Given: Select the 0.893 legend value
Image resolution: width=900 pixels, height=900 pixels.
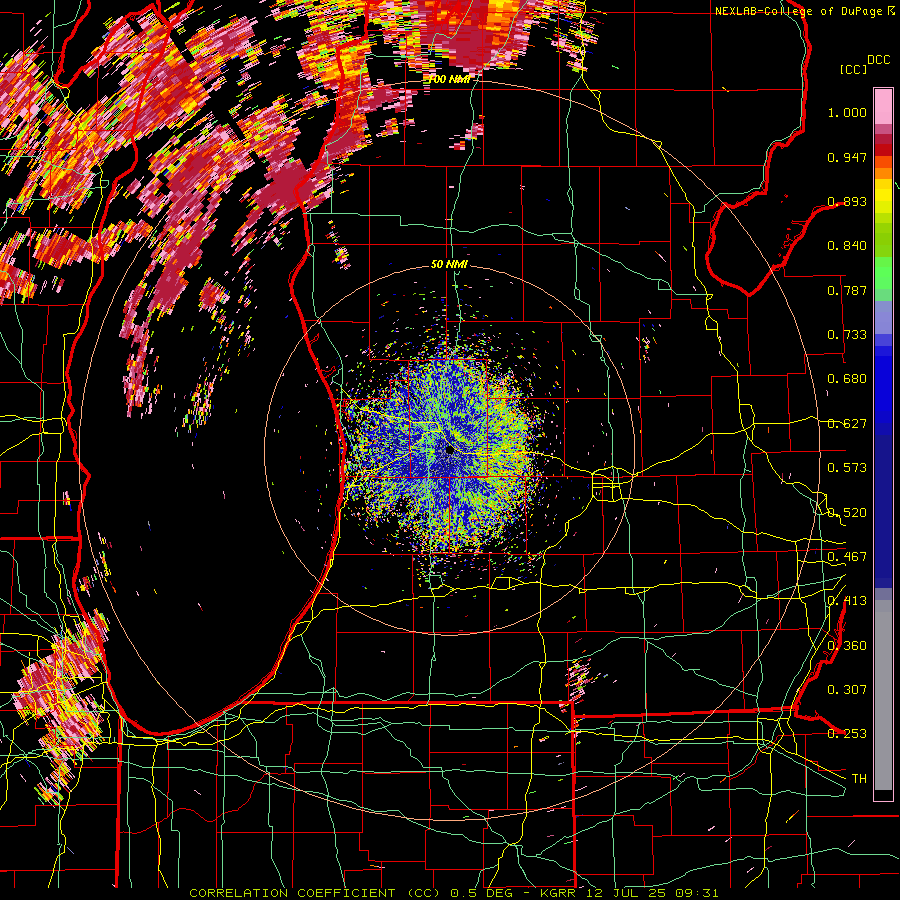Looking at the screenshot, I should tap(847, 201).
